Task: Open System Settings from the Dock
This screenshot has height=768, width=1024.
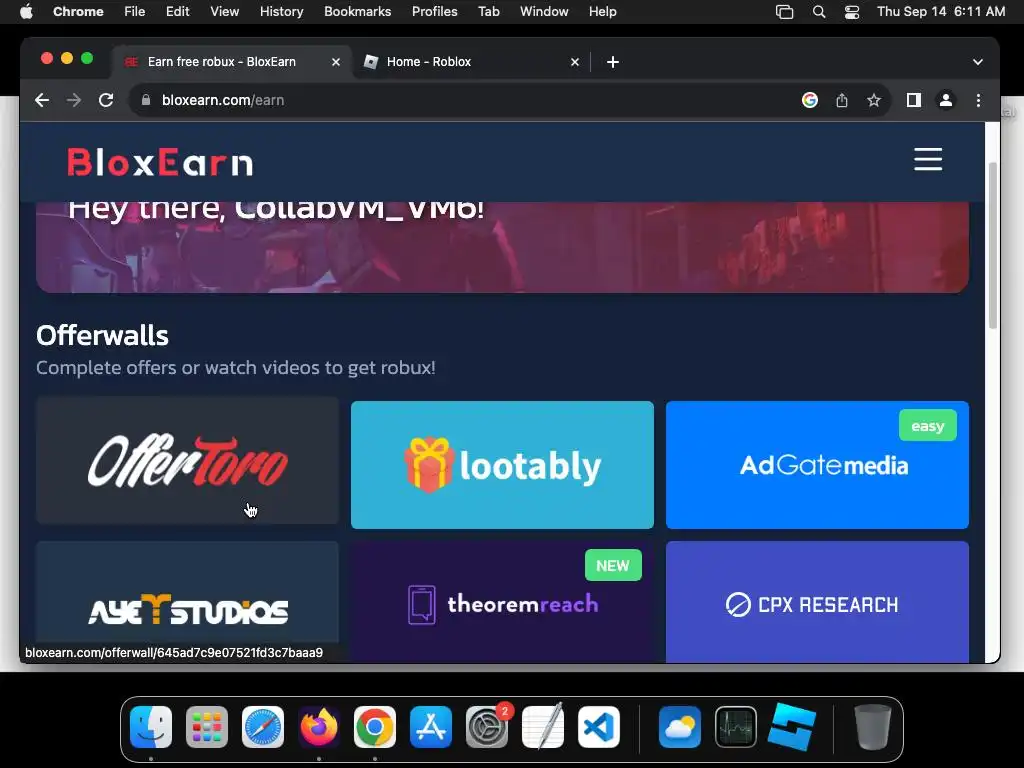Action: 487,726
